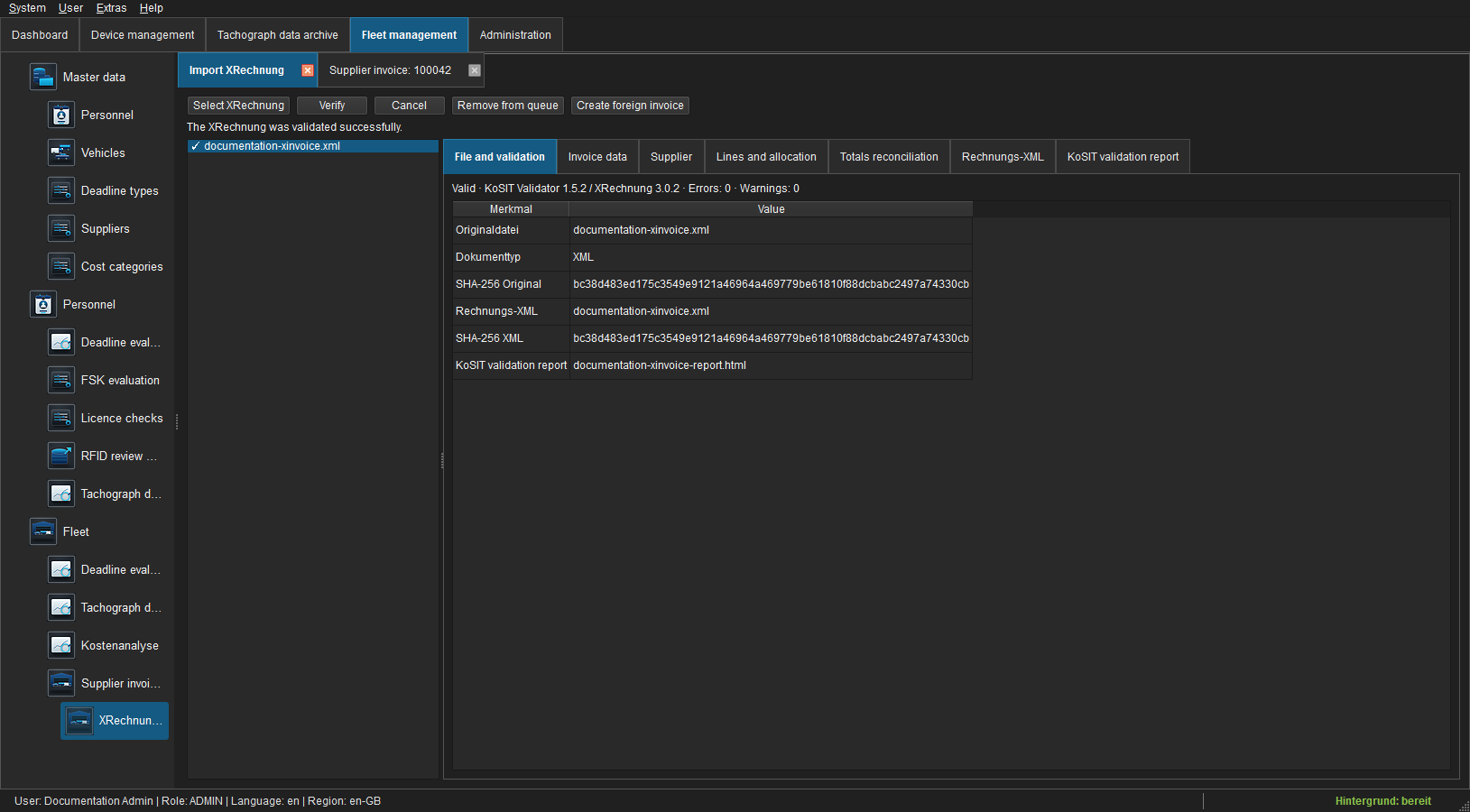This screenshot has width=1470, height=812.
Task: Close the Supplier invoice: 100042 tab
Action: [475, 70]
